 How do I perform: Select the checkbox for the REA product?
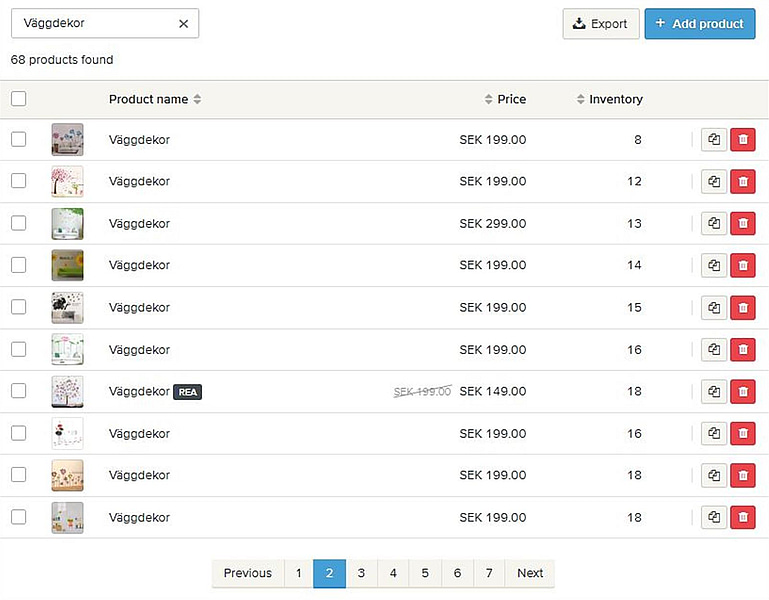[19, 391]
